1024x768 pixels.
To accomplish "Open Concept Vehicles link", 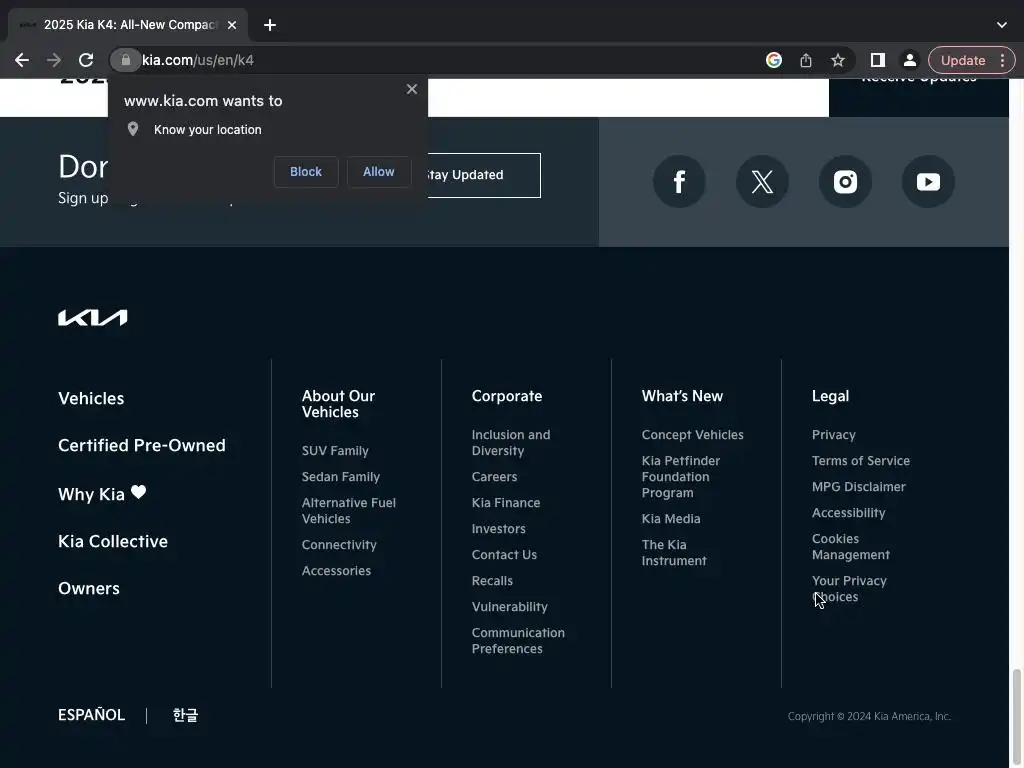I will (692, 435).
